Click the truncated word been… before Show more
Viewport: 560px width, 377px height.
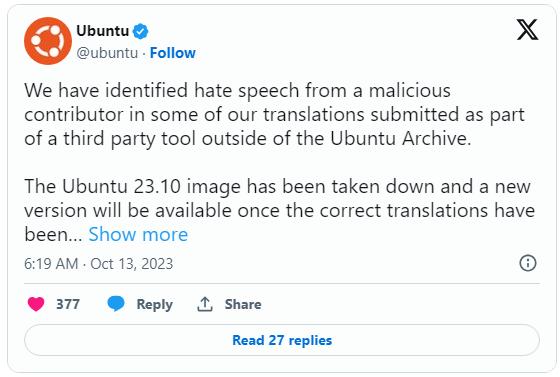(x=53, y=235)
